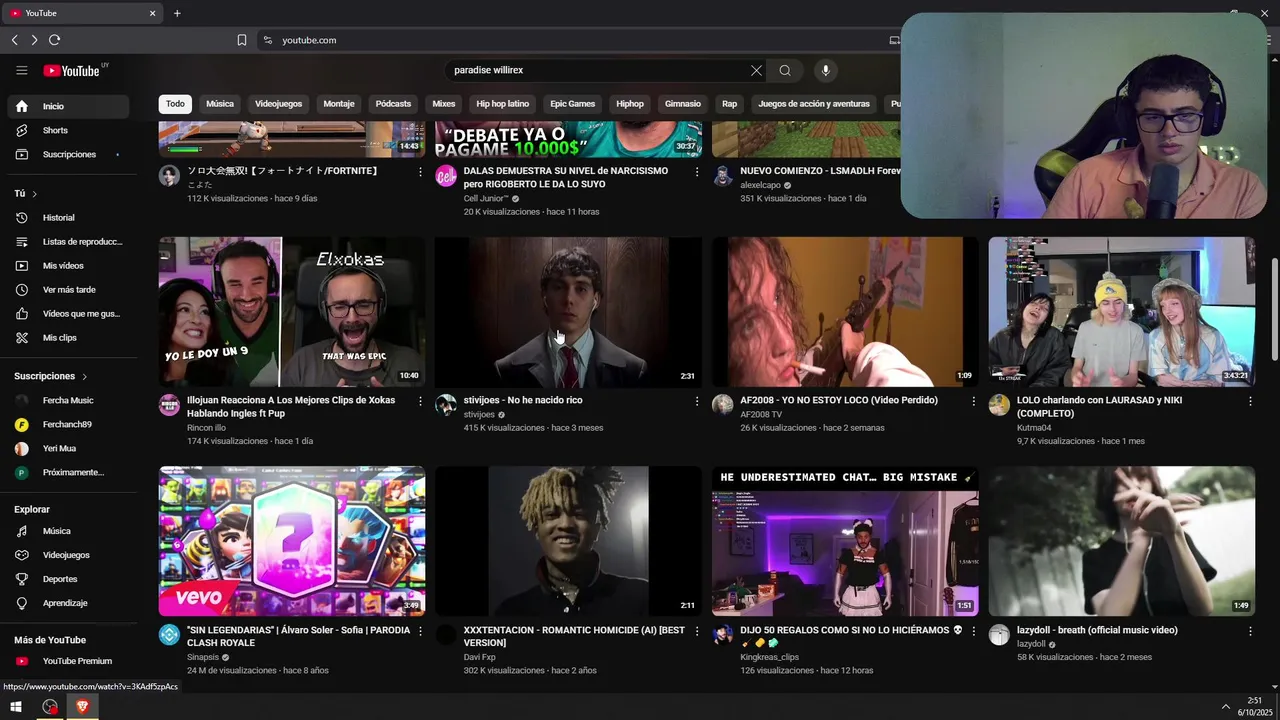This screenshot has height=720, width=1280.
Task: Open Suscripciones in sidebar
Action: coord(68,154)
